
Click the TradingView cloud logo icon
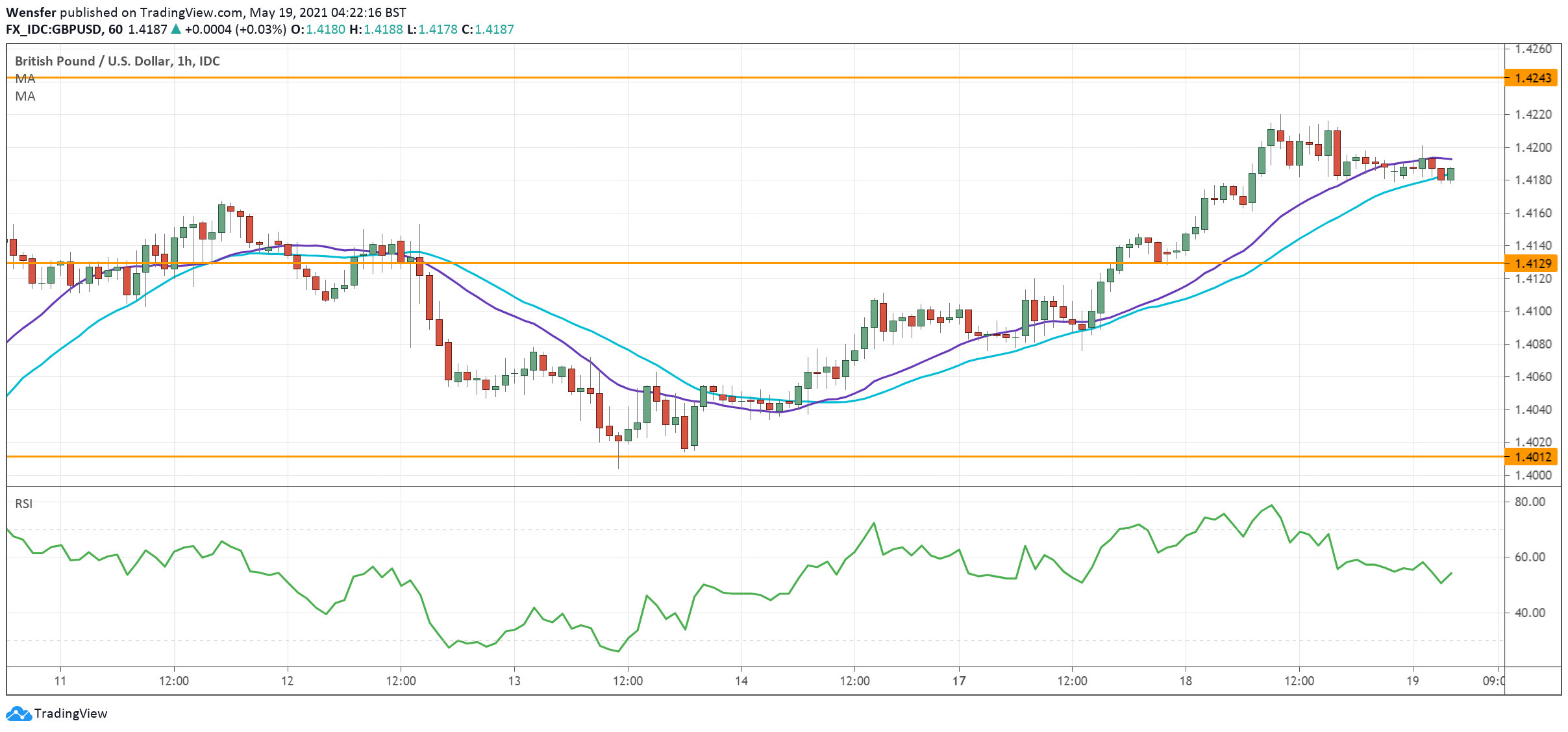[x=18, y=714]
